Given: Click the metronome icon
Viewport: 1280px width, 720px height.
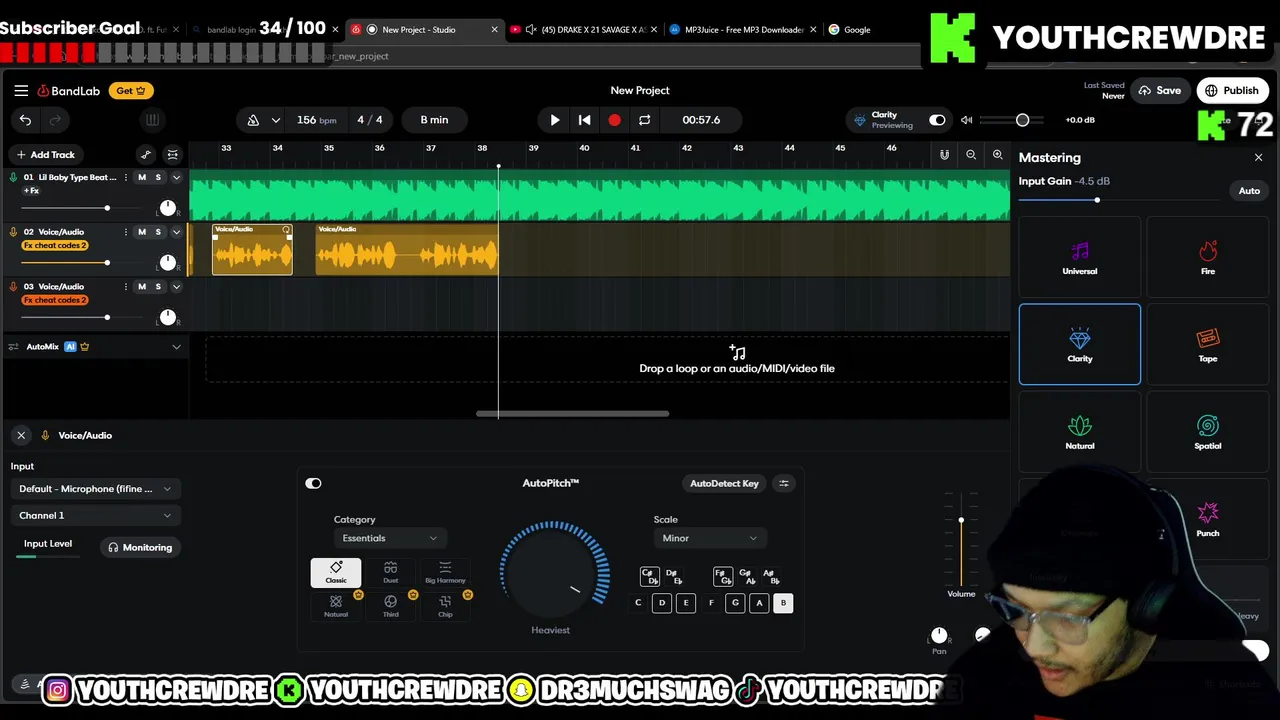Looking at the screenshot, I should point(253,120).
